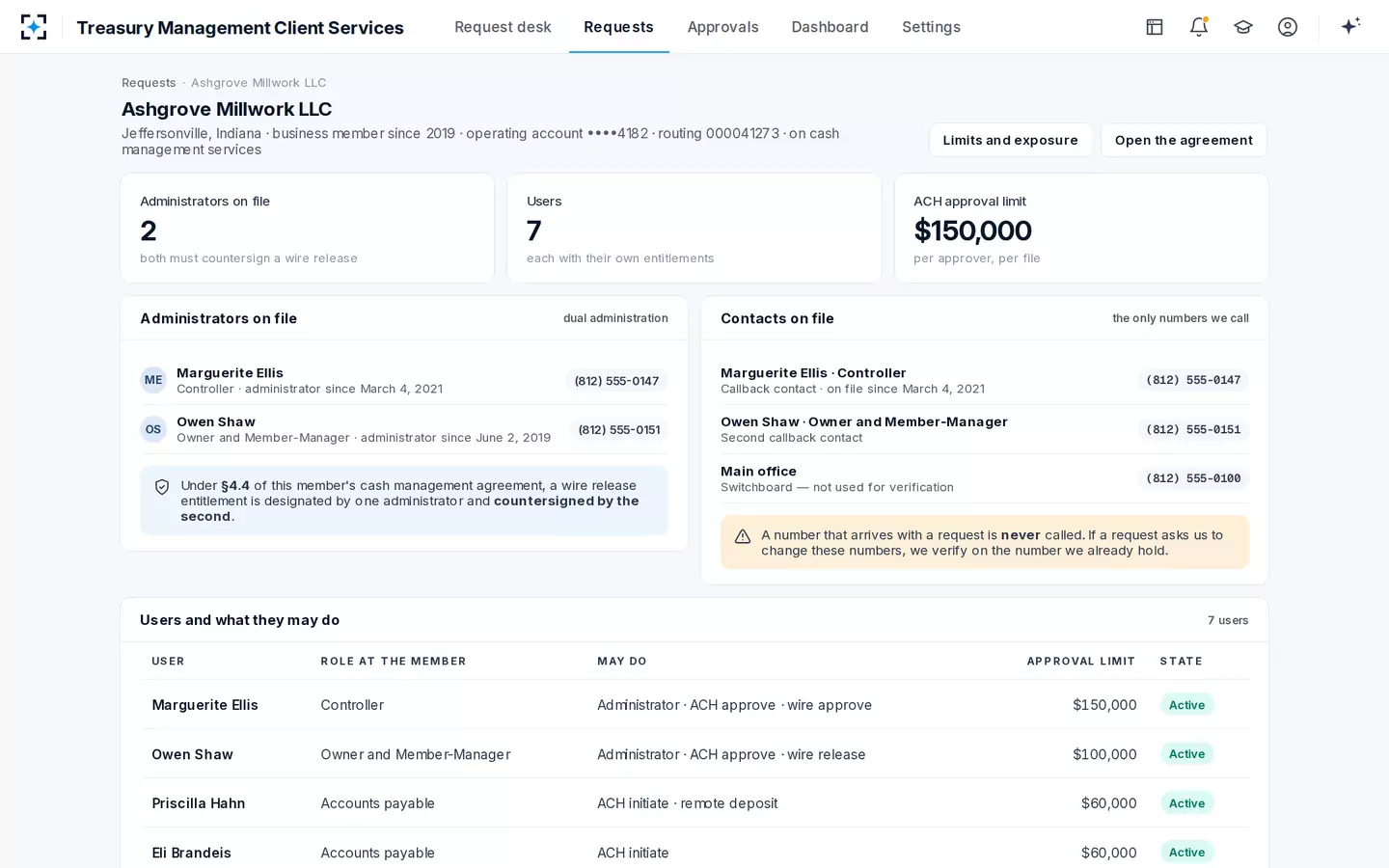Launch the sparkle assistant icon
1389x868 pixels.
(1350, 26)
